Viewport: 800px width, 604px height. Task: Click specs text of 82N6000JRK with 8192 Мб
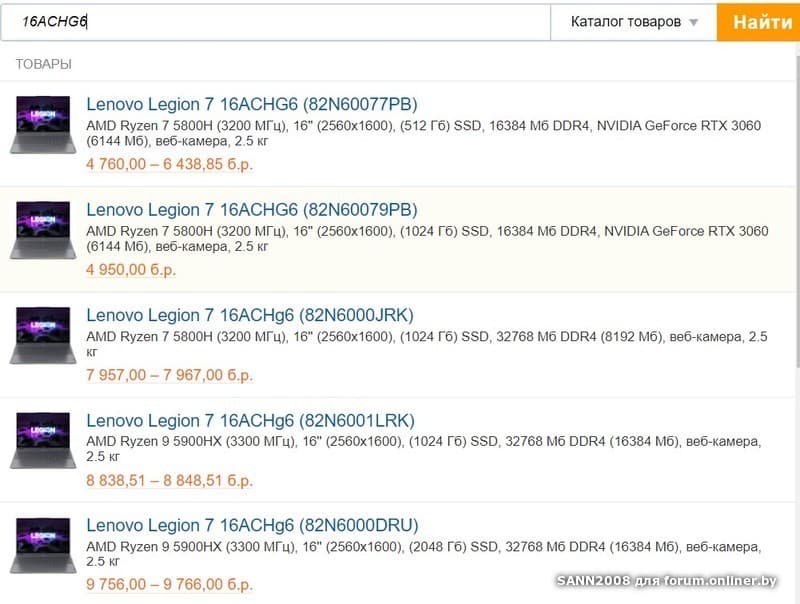tap(427, 344)
